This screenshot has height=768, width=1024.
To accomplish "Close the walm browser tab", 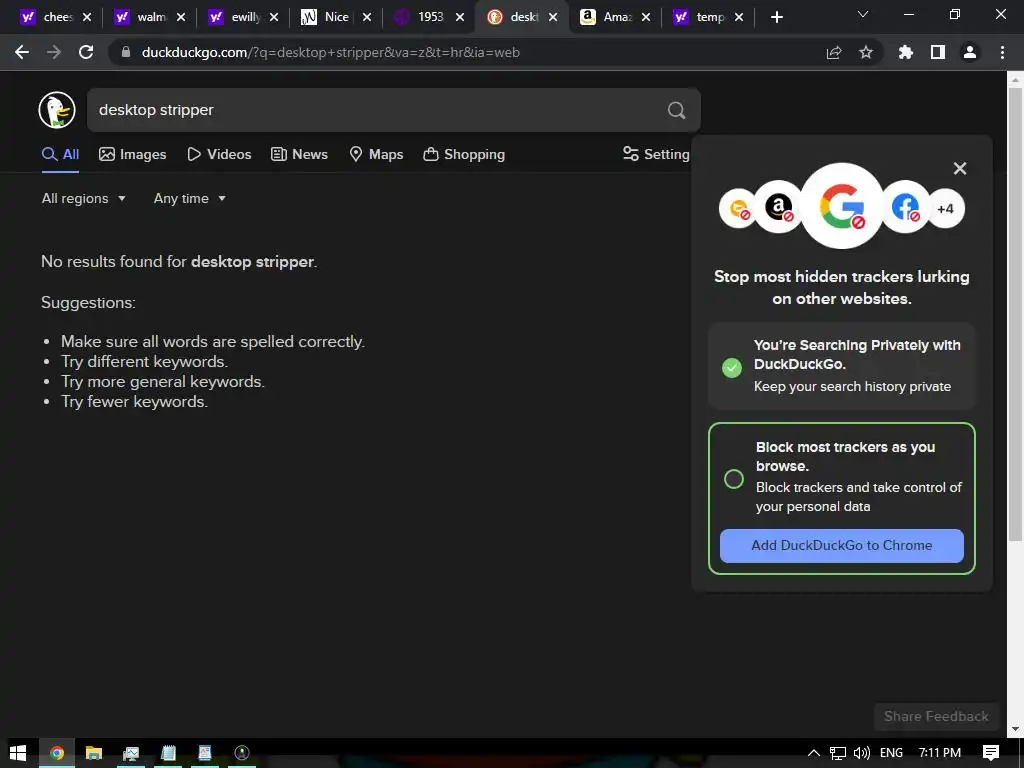I will point(181,17).
